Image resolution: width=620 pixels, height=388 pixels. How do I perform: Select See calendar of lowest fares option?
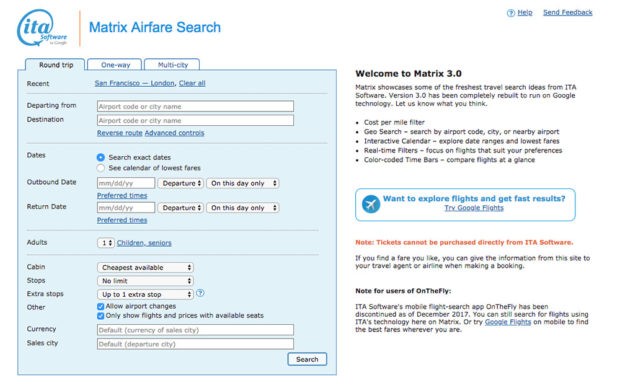101,168
